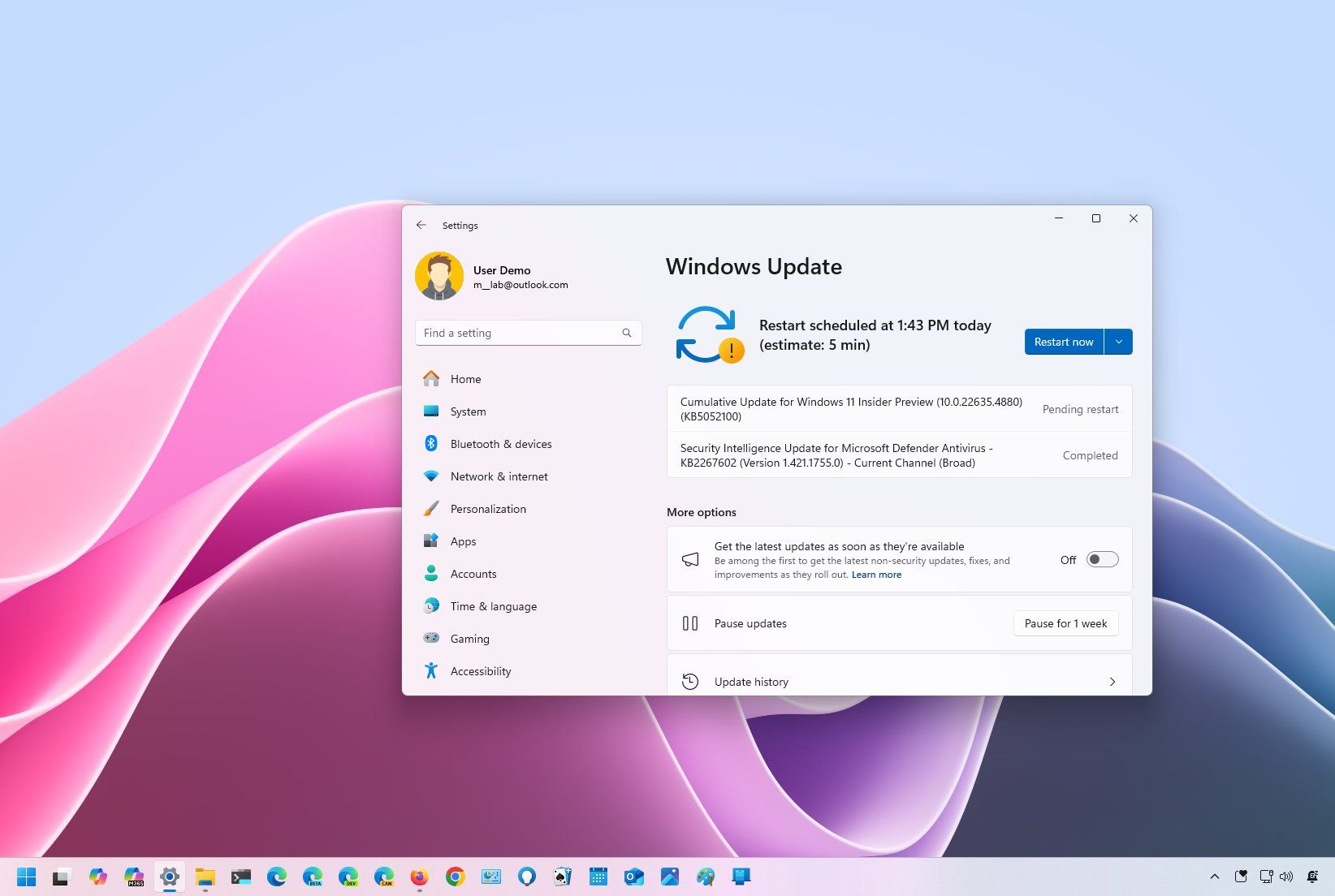Open Accessibility settings
Viewport: 1335px width, 896px height.
(480, 671)
